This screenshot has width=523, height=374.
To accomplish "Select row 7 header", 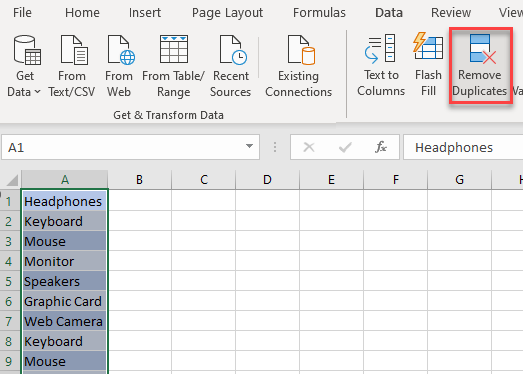I will pos(9,321).
